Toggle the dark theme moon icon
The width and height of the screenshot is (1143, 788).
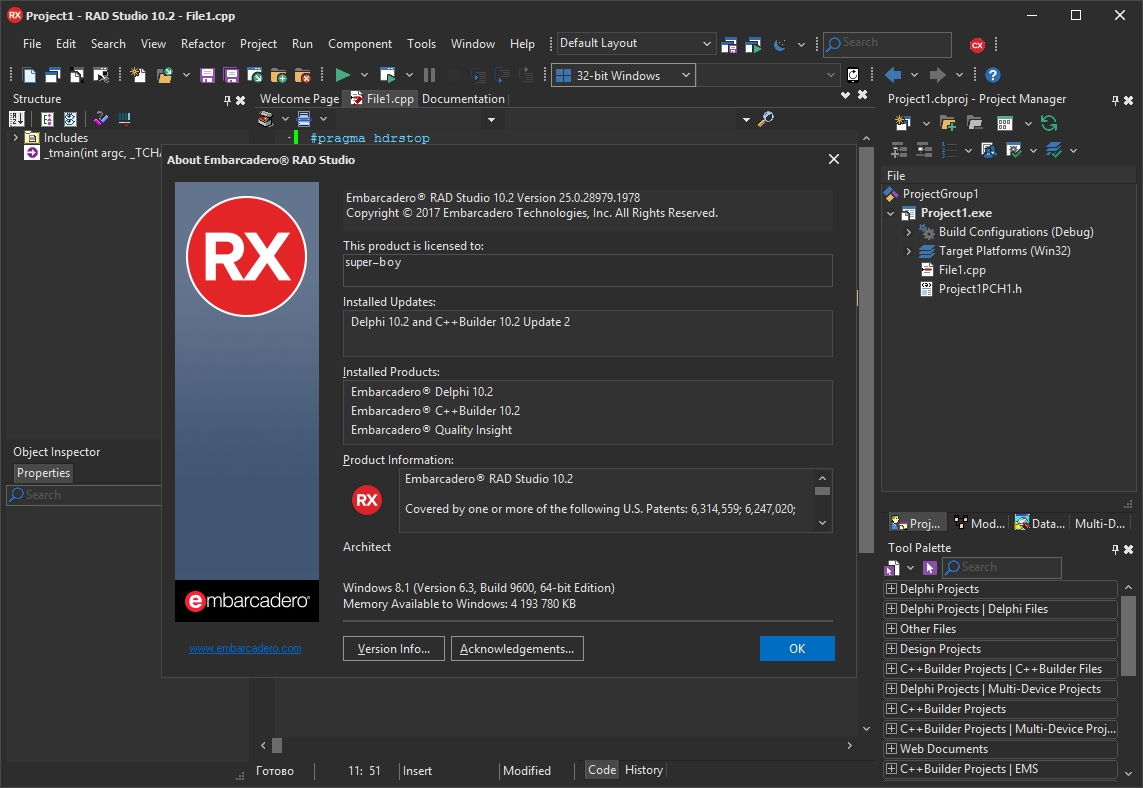[x=779, y=45]
